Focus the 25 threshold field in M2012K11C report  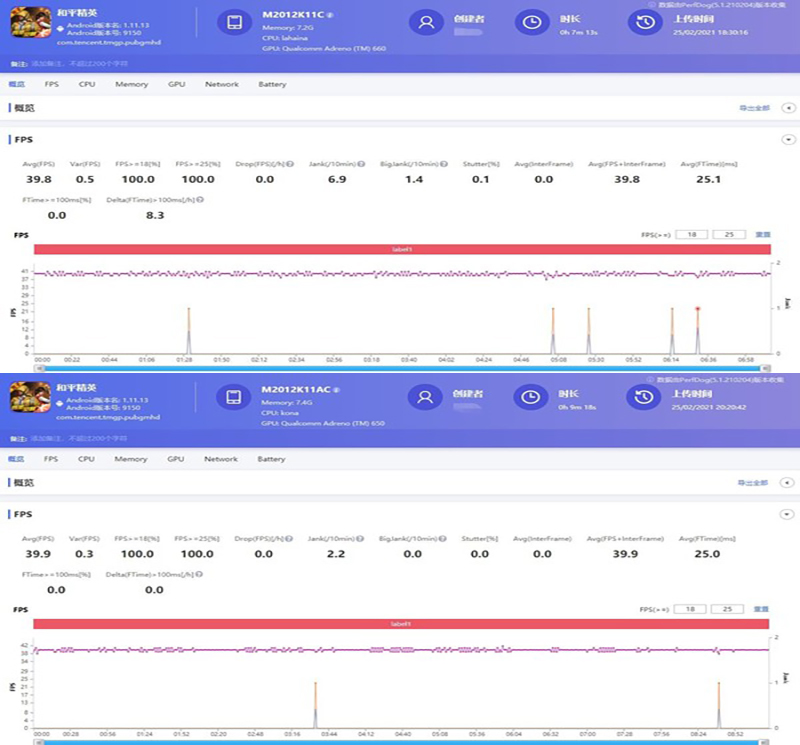(729, 235)
